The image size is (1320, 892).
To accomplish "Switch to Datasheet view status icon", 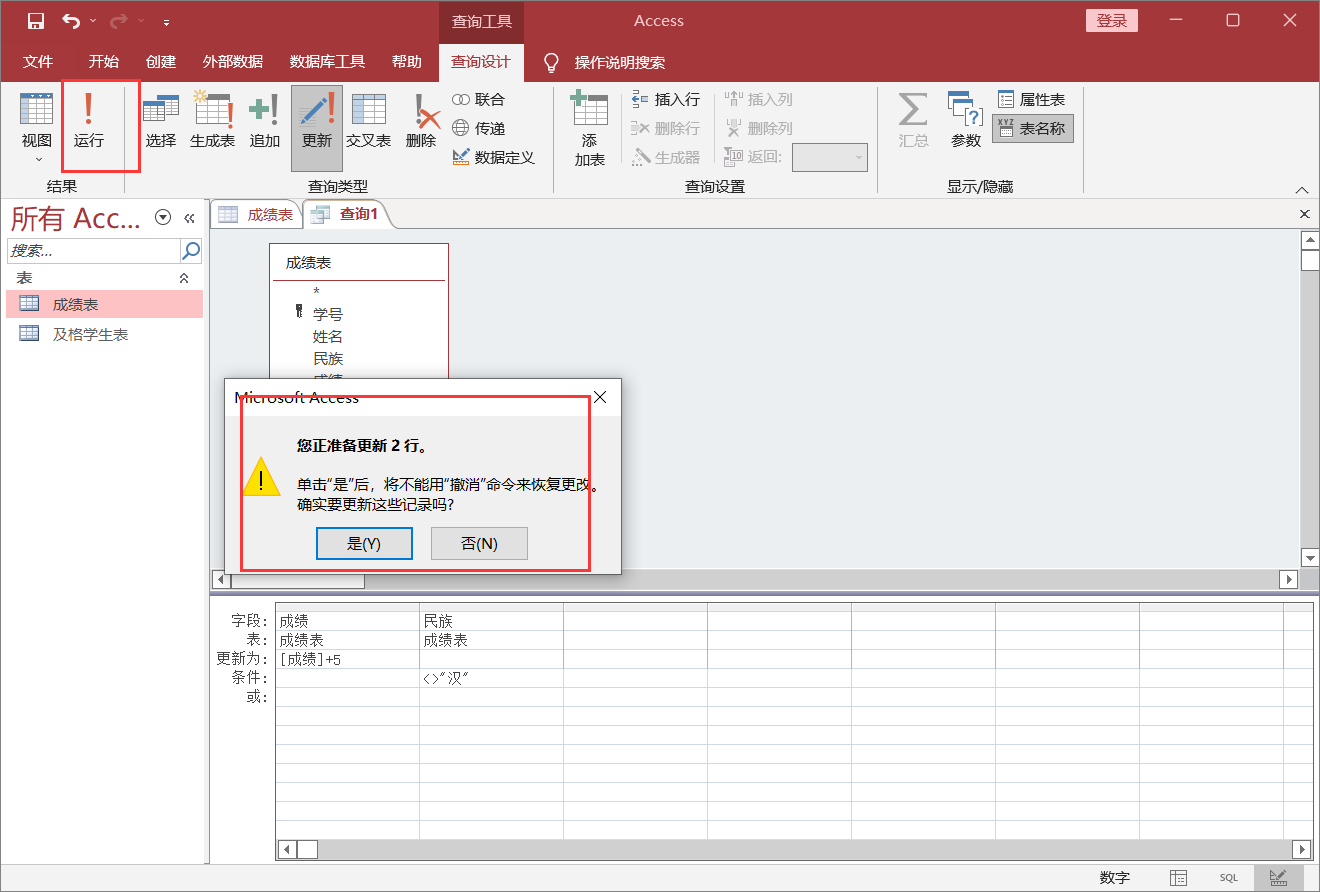I will tap(1179, 877).
